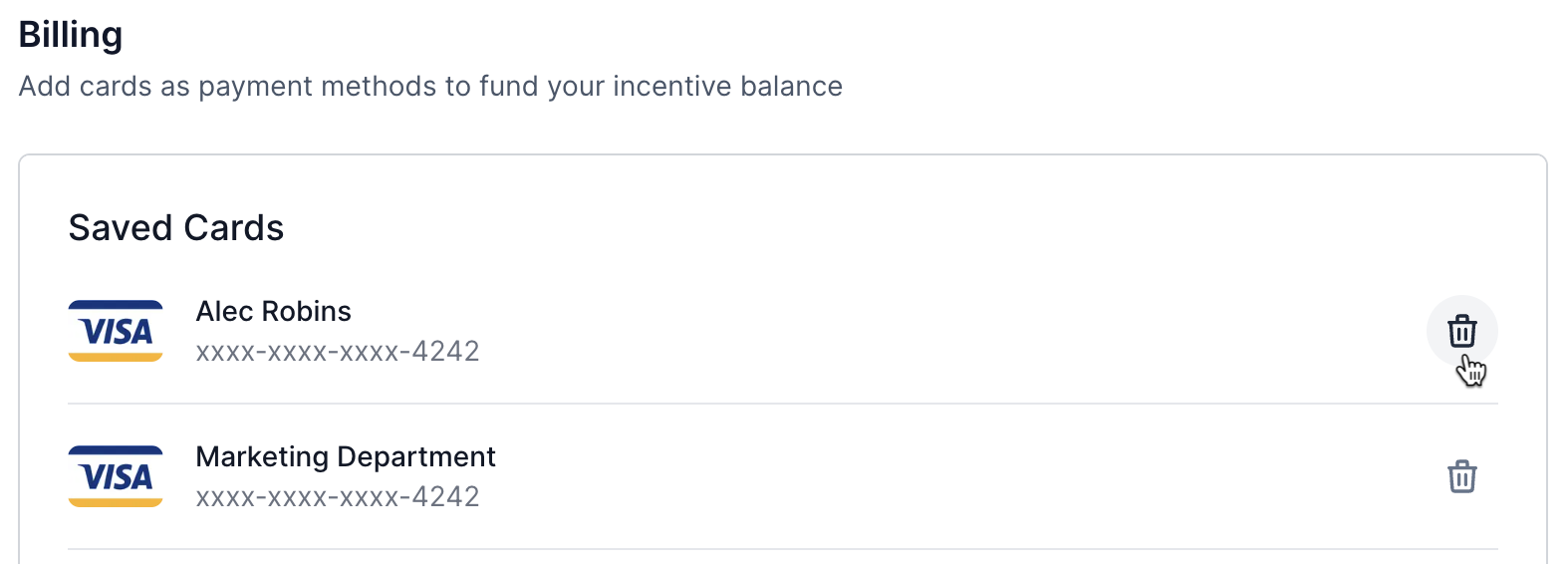Click the 4242 digits on Alec Robins' card
This screenshot has width=1568, height=564.
tap(446, 352)
